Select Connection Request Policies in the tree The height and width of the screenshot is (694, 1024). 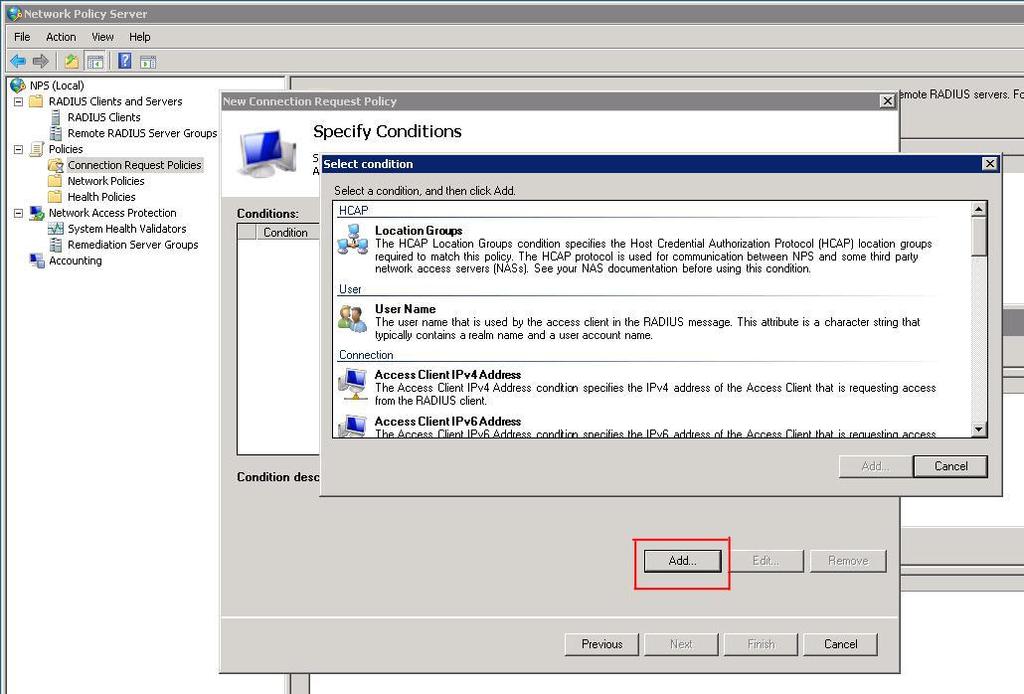click(135, 165)
